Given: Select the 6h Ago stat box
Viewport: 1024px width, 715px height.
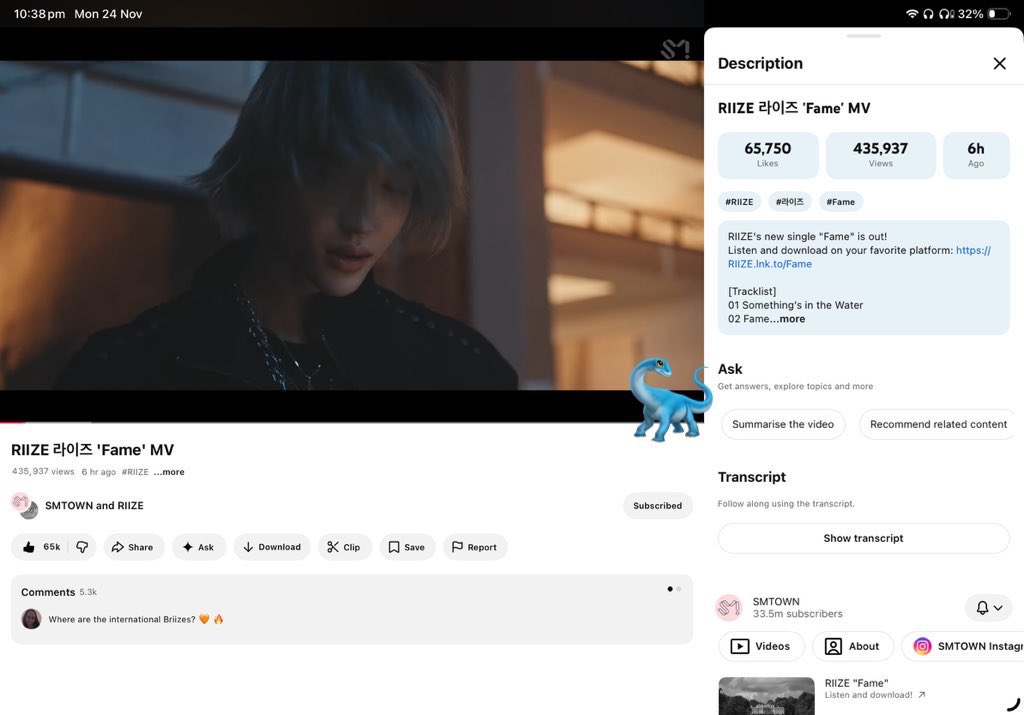Looking at the screenshot, I should point(976,155).
